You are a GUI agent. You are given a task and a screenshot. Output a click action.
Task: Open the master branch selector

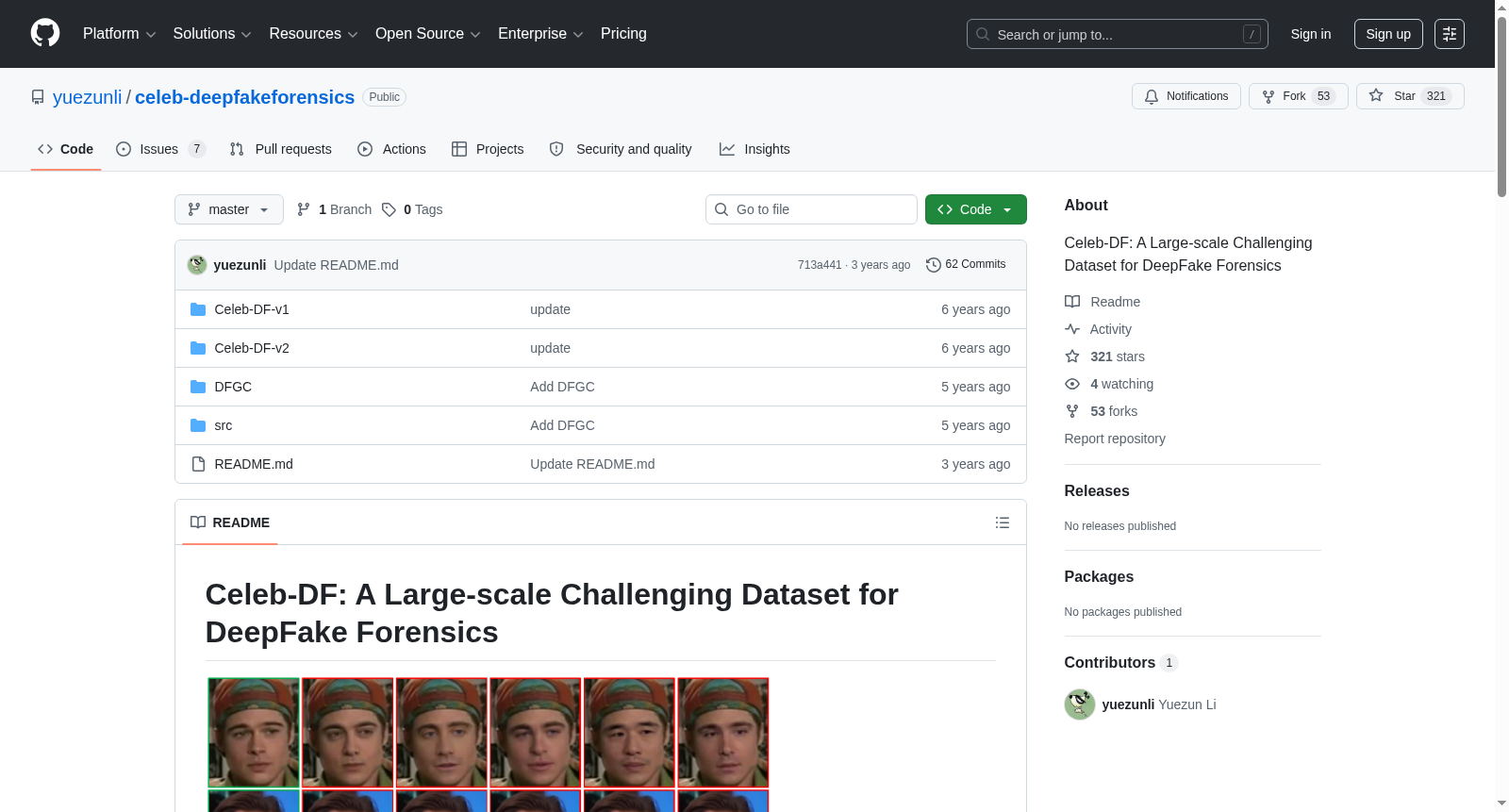click(x=229, y=209)
